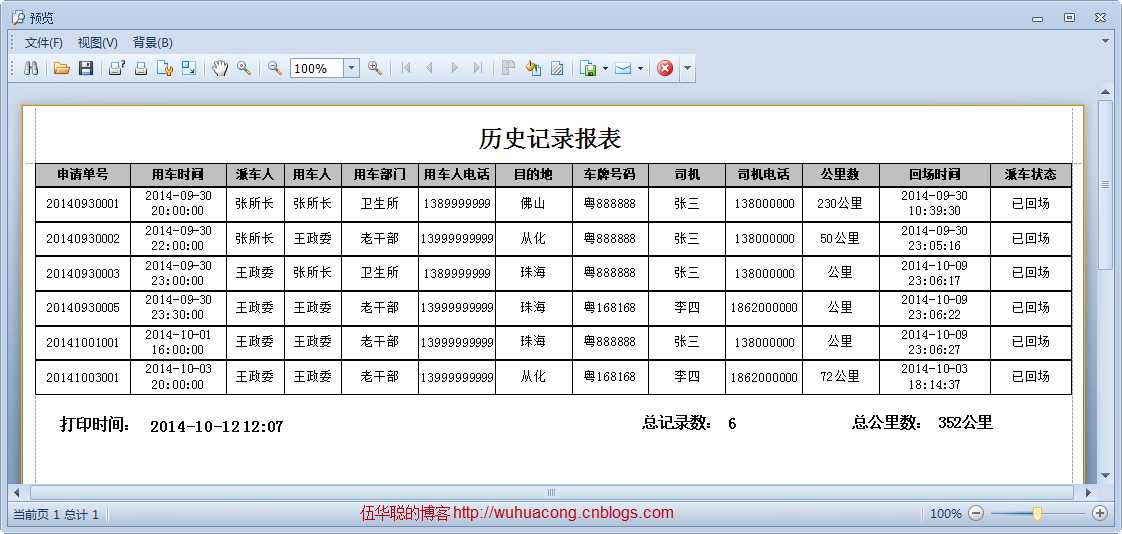Screen dimensions: 1122x534
Task: Click the toolbar Zoom Out magnifier
Action: point(275,69)
